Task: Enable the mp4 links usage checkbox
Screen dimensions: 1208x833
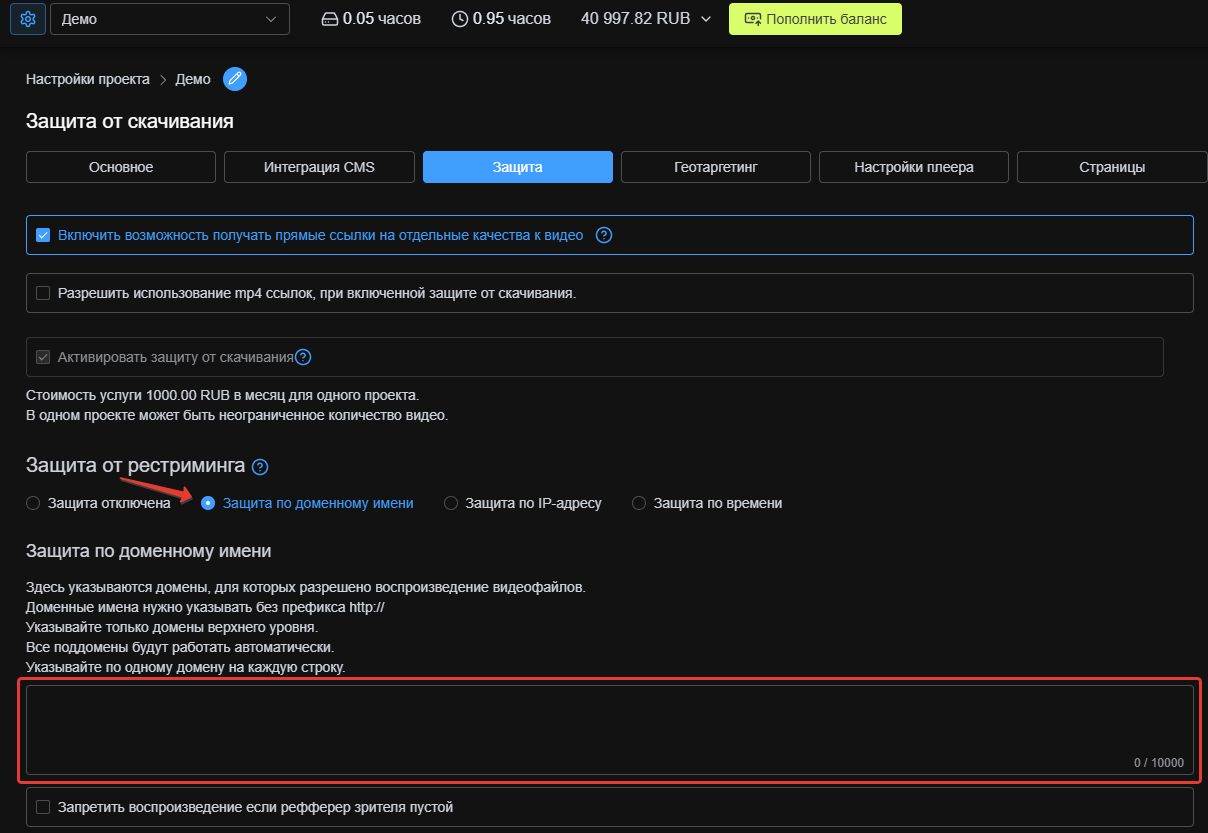Action: point(43,294)
